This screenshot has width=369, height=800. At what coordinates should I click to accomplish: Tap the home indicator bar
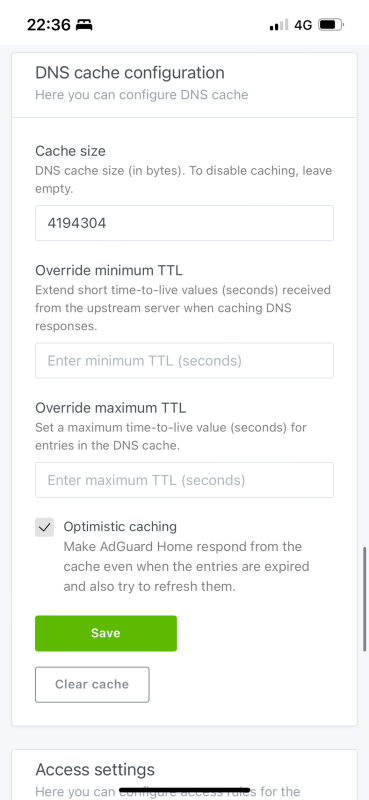point(184,790)
